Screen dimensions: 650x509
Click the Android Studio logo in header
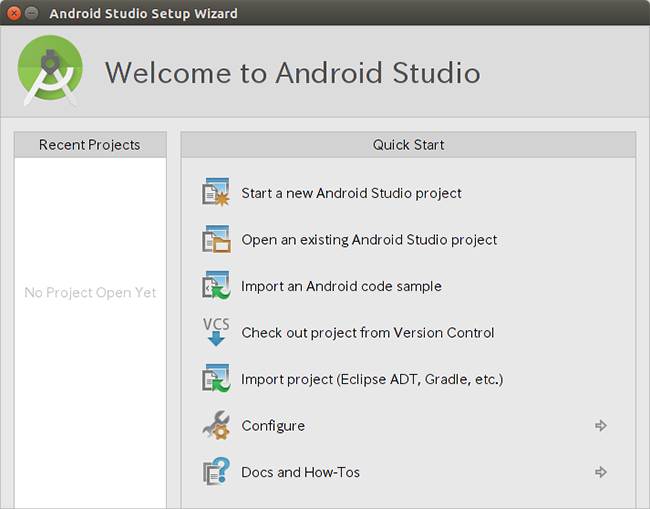[x=50, y=71]
